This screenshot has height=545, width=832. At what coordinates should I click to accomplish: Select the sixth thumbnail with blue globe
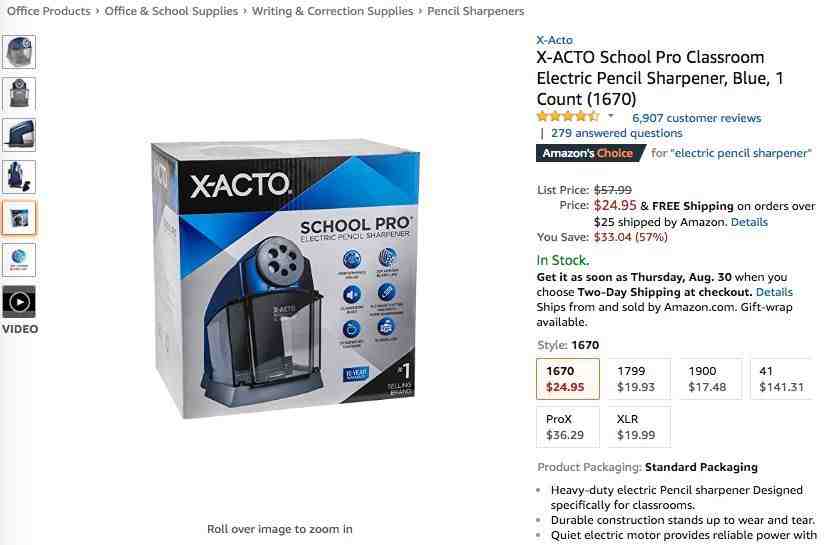coord(19,259)
